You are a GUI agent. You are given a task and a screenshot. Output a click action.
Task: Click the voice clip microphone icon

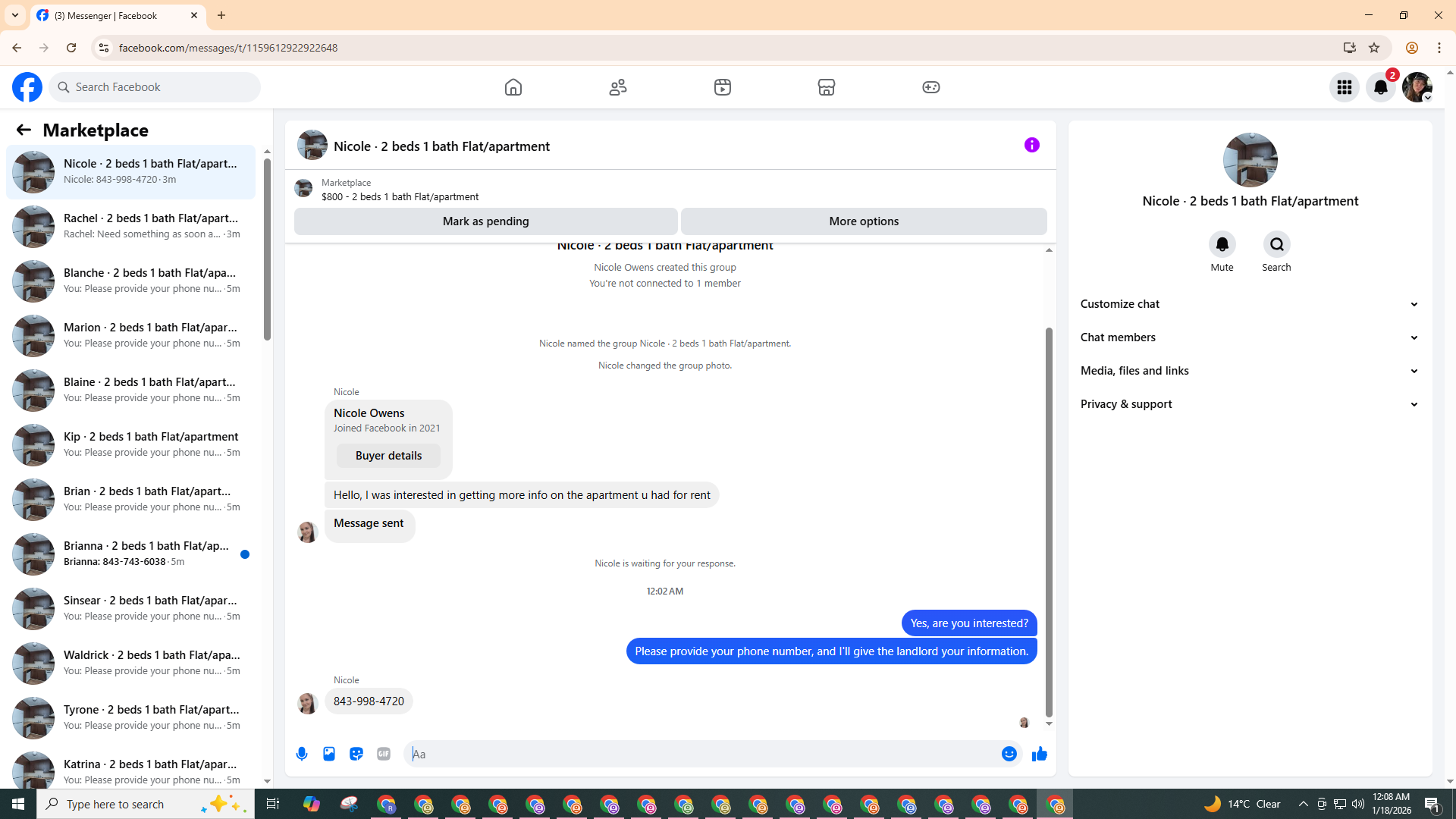[302, 754]
